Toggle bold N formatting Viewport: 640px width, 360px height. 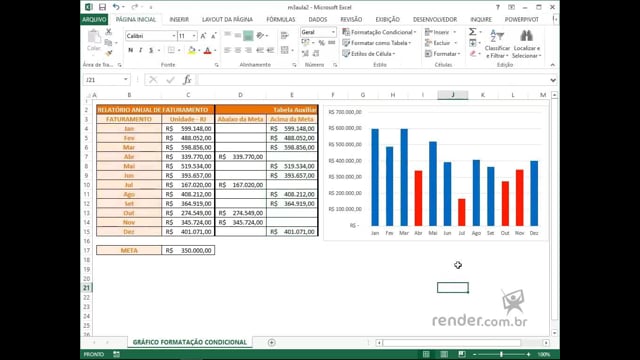pyautogui.click(x=131, y=50)
